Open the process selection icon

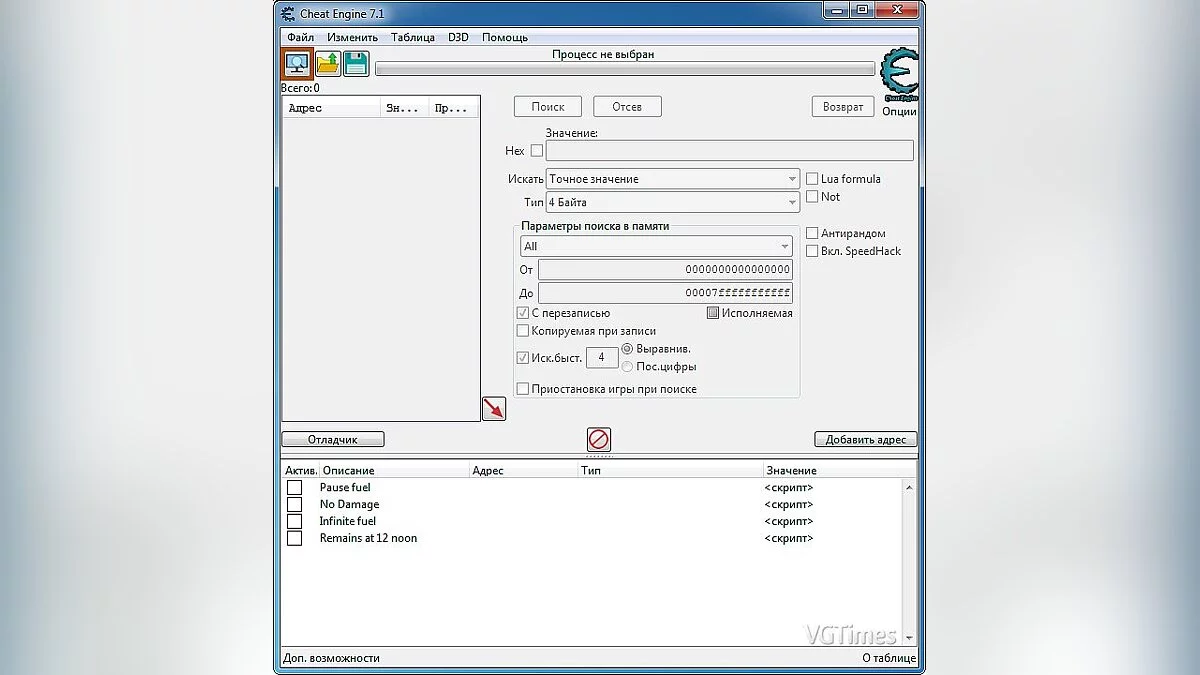(297, 64)
